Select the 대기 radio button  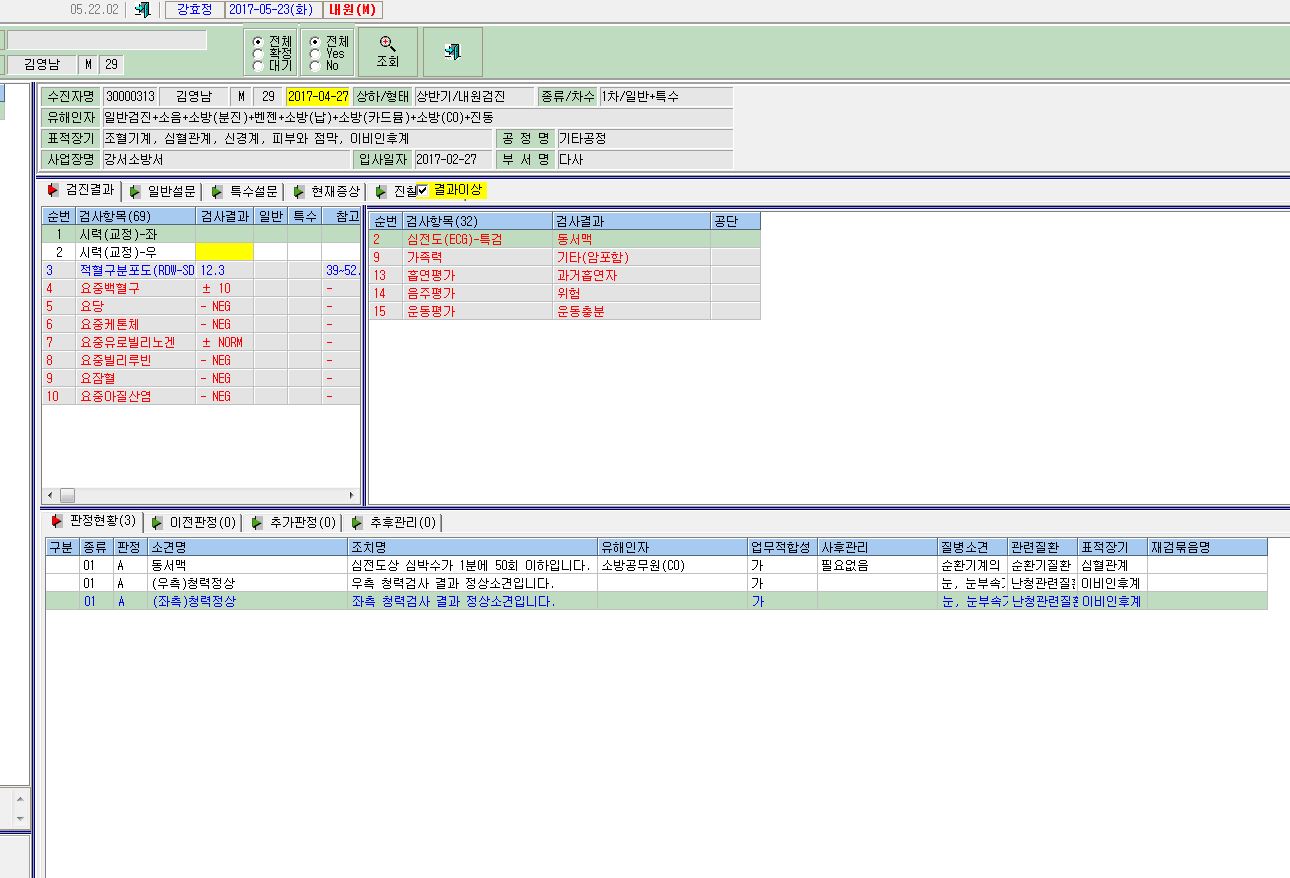[x=259, y=66]
